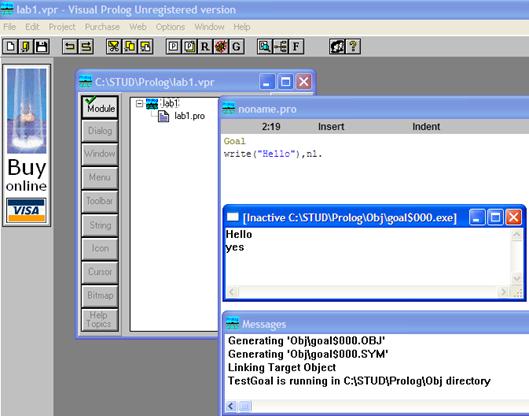Screen dimensions: 529x416
Task: Click the R run toolbar icon
Action: [205, 47]
